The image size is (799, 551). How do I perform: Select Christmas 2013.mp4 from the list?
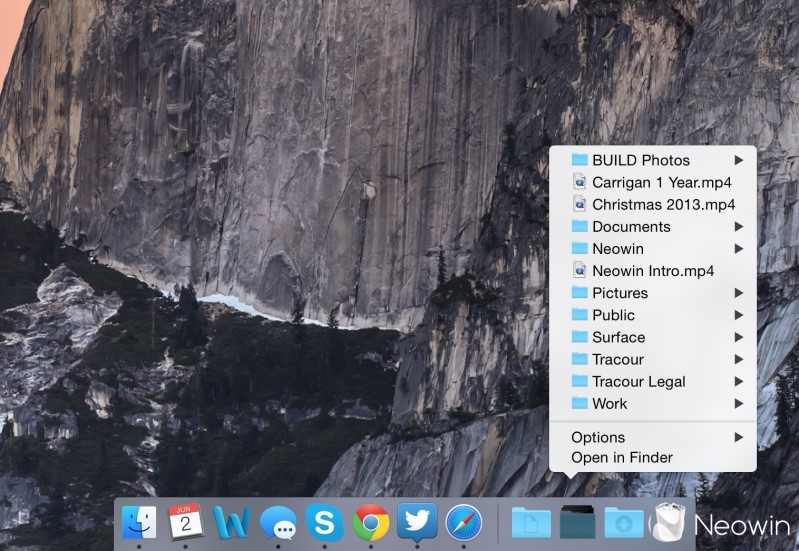[661, 204]
